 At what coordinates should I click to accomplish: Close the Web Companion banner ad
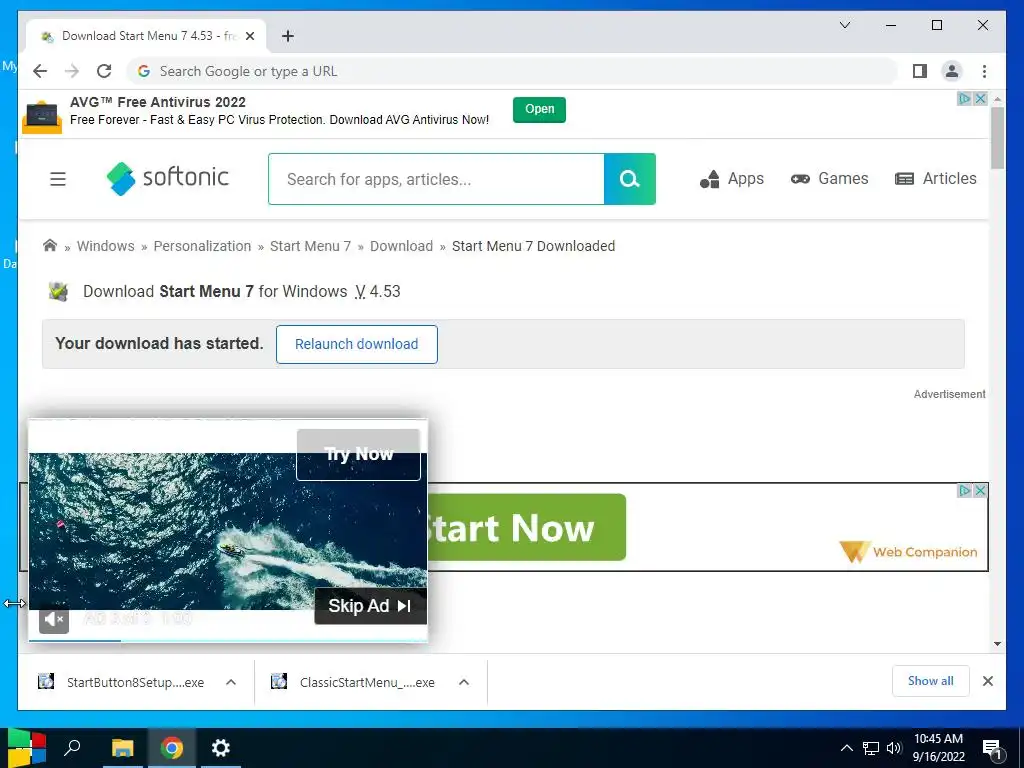pos(980,490)
